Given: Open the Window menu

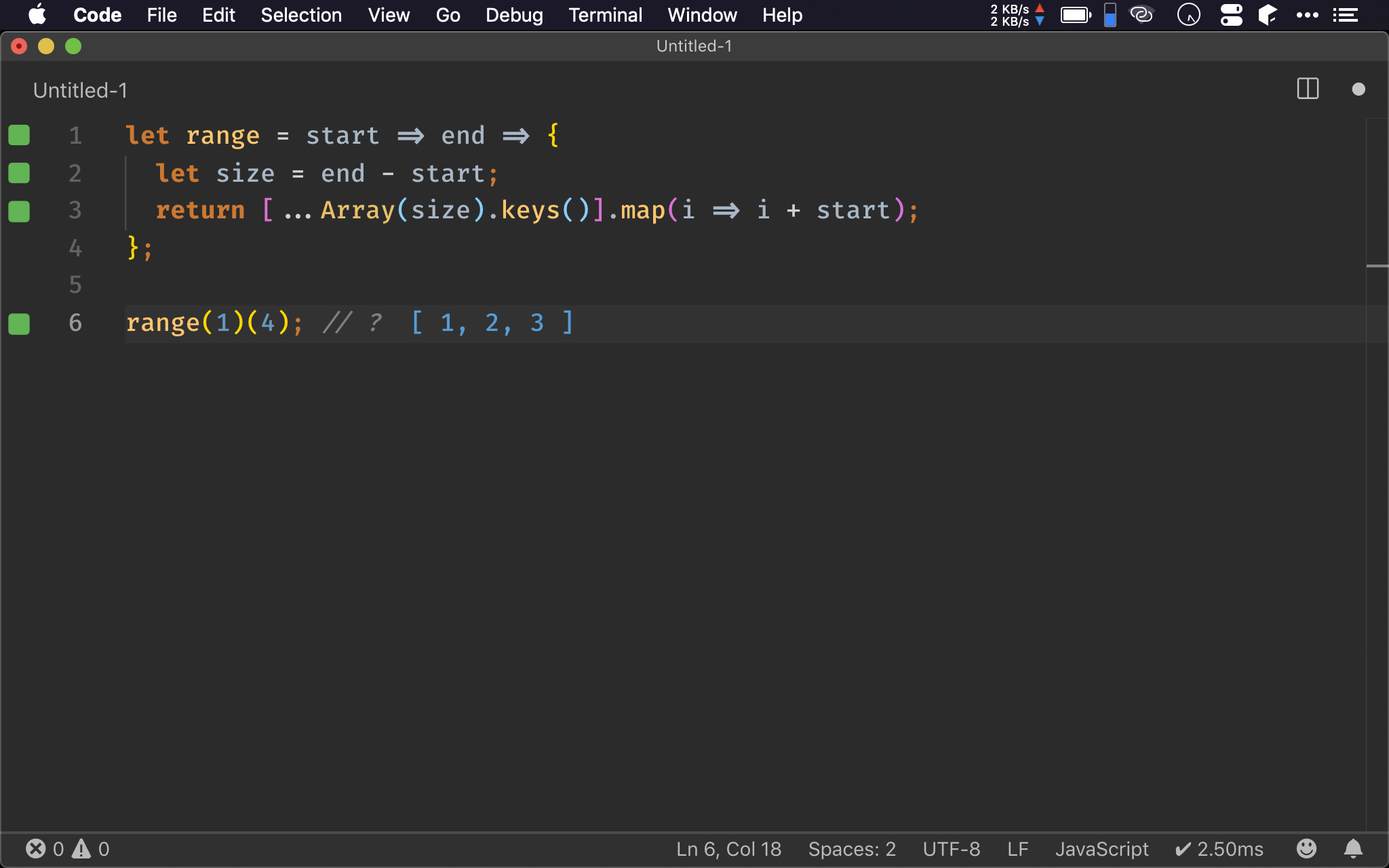Looking at the screenshot, I should (x=702, y=15).
